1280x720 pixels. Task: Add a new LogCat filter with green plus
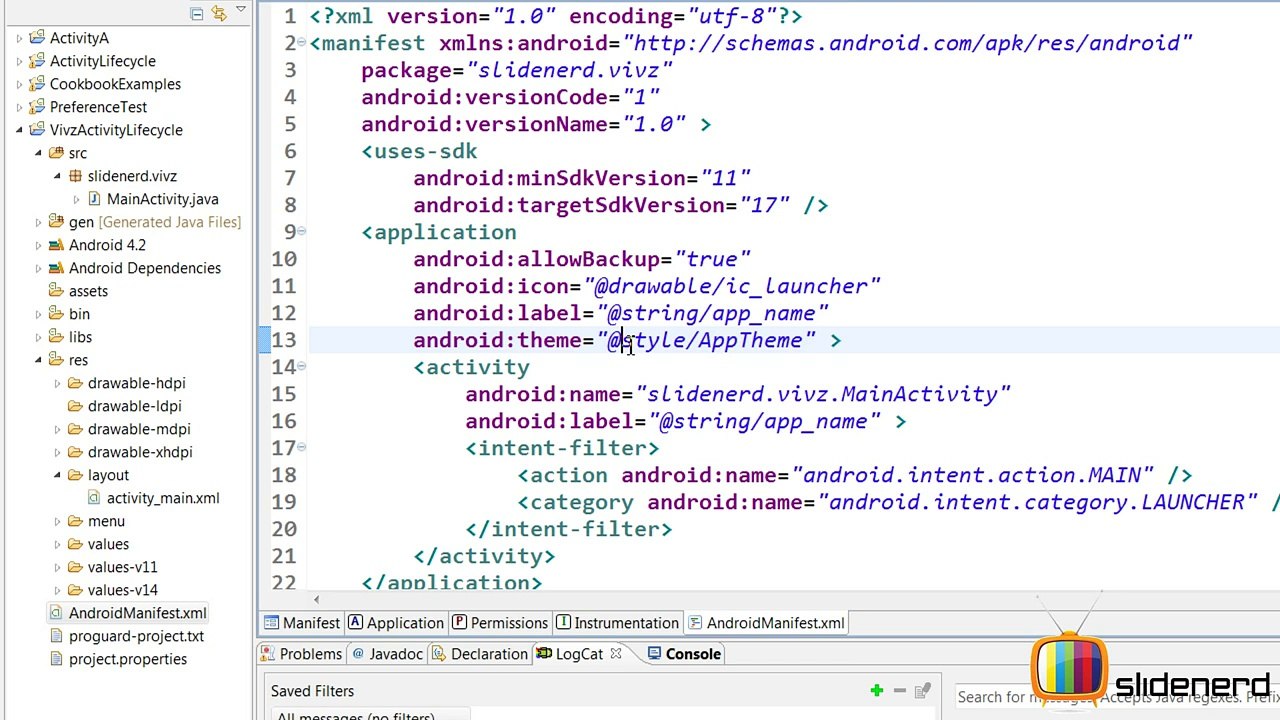877,690
